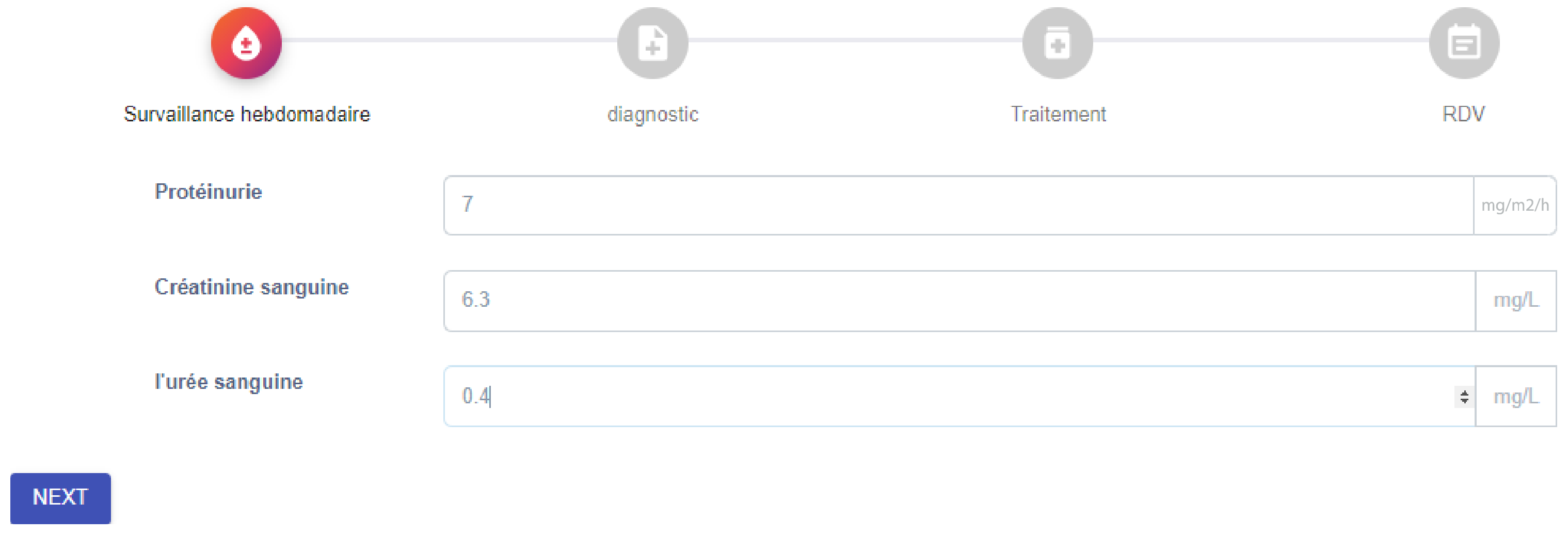
Task: Click the Créatinine sanguine field label
Action: 251,287
